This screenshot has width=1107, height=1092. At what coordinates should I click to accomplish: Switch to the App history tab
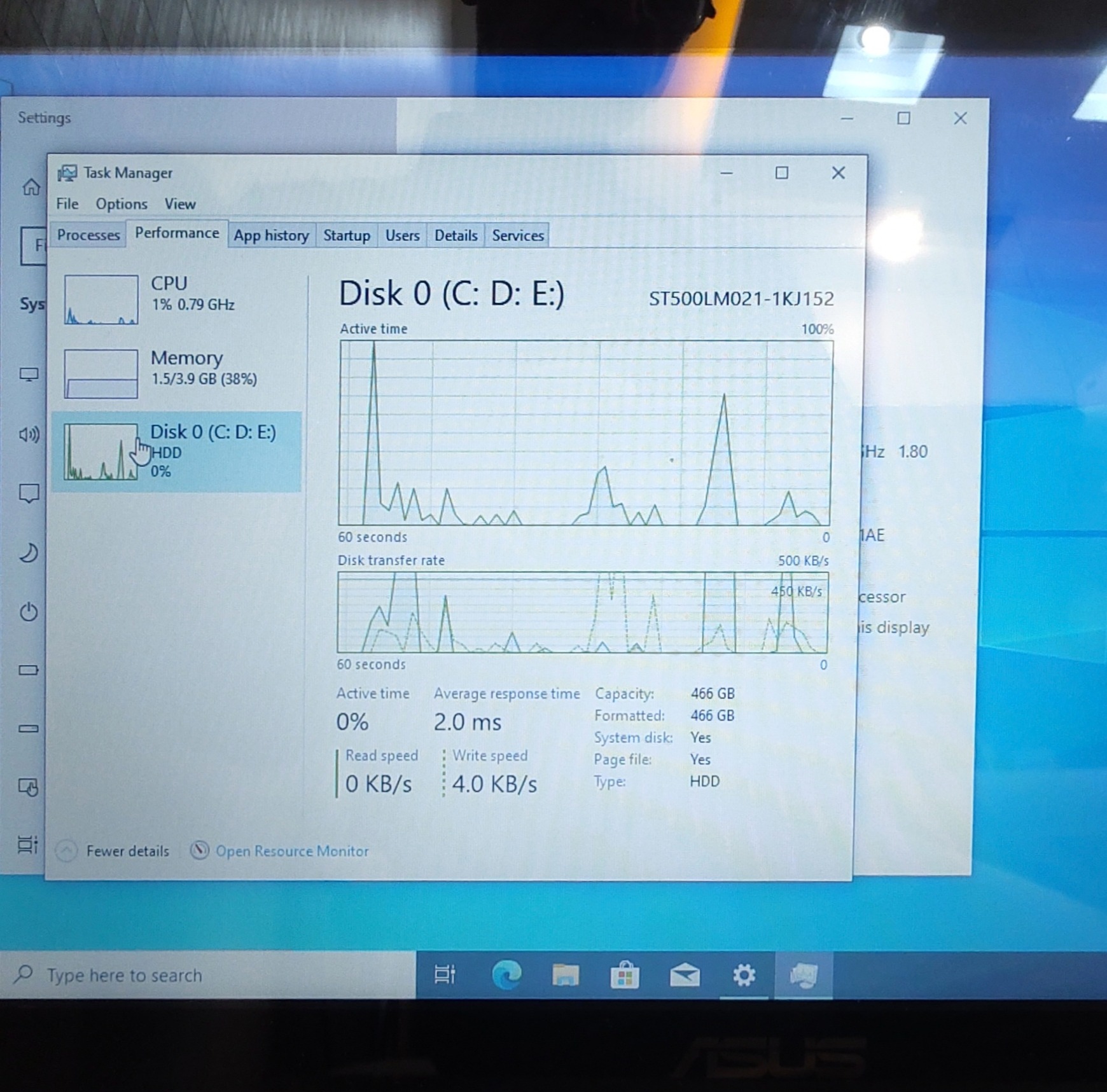271,236
